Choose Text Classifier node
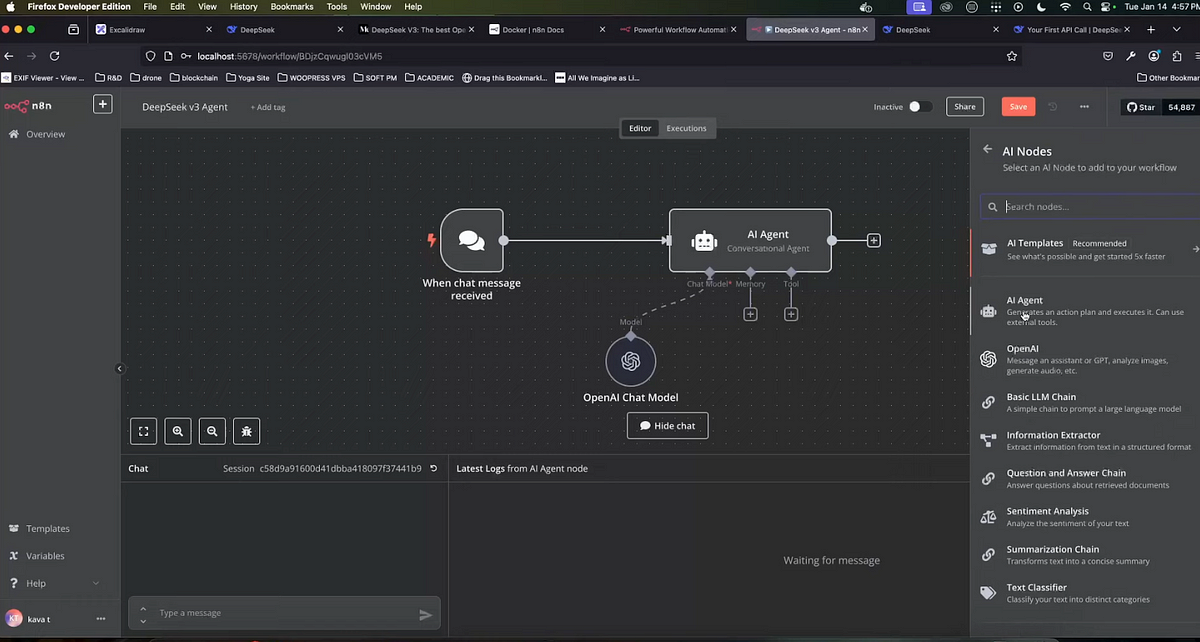 (x=1087, y=592)
